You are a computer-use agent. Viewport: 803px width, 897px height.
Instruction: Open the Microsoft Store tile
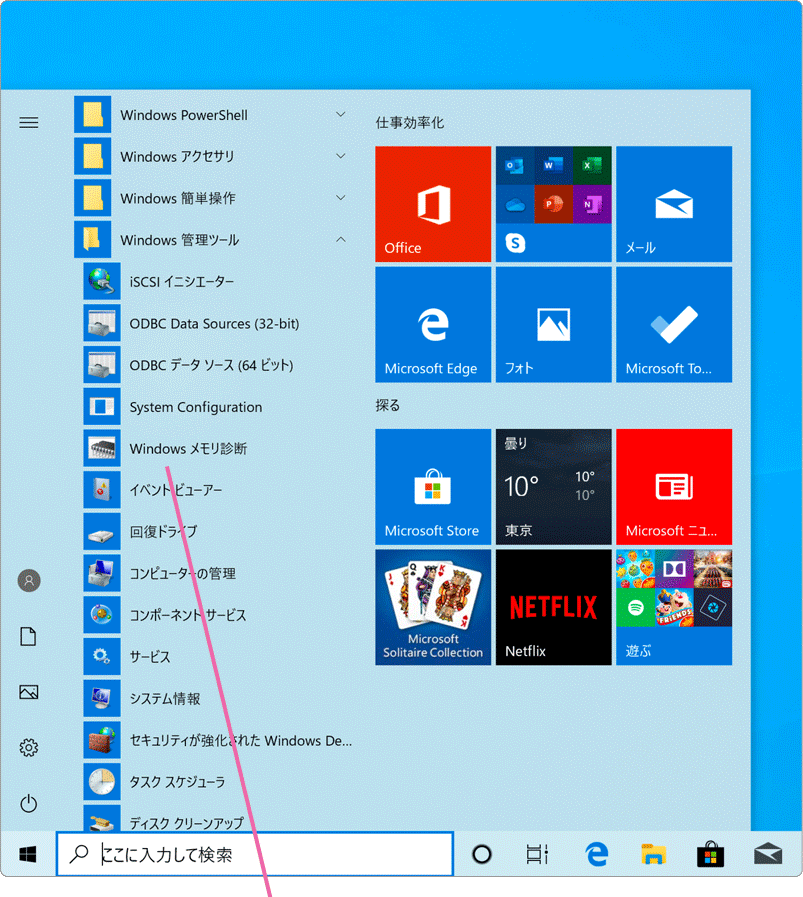[x=433, y=487]
